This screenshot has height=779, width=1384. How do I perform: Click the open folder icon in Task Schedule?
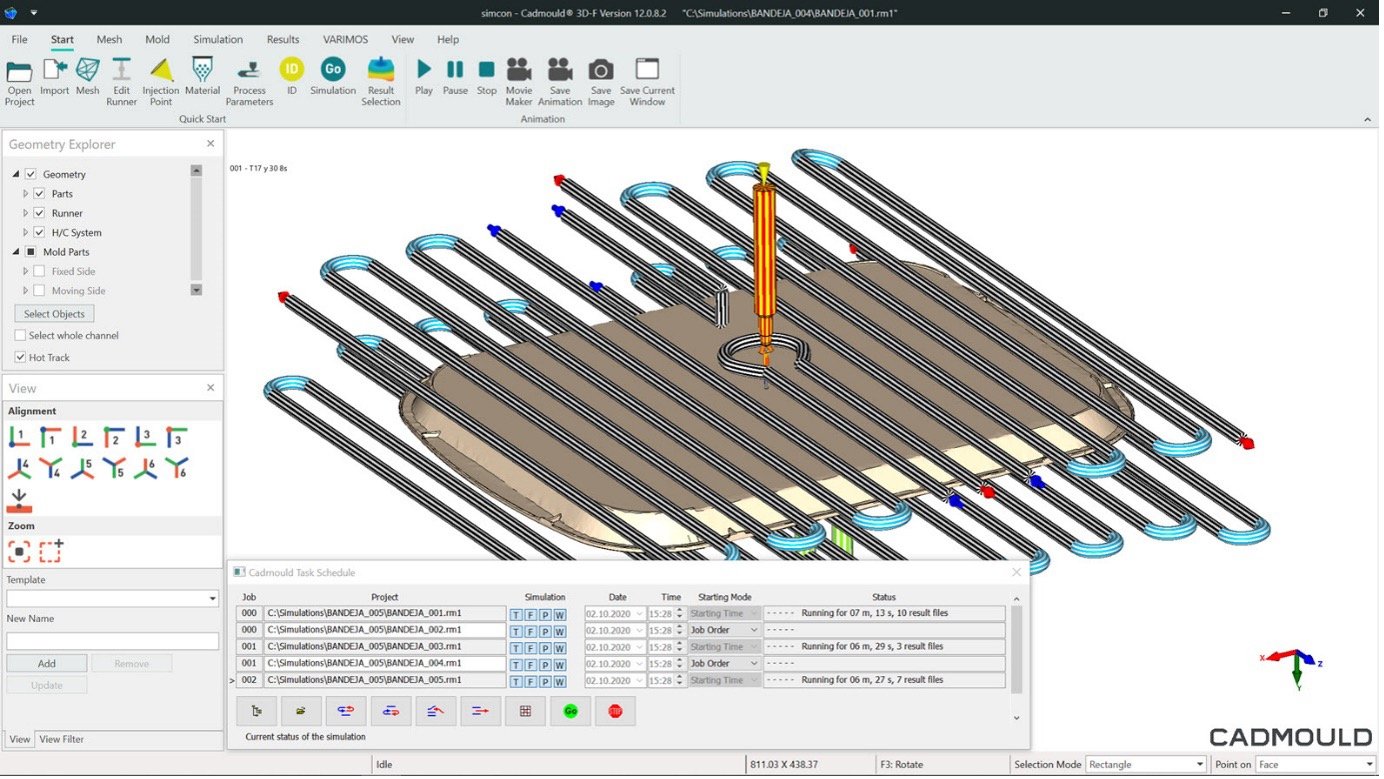click(301, 712)
